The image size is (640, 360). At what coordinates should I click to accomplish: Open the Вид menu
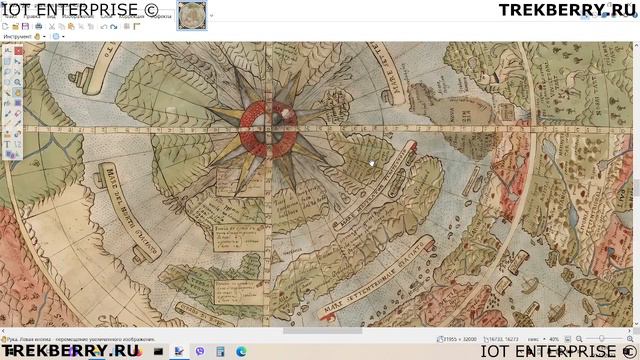tap(51, 16)
